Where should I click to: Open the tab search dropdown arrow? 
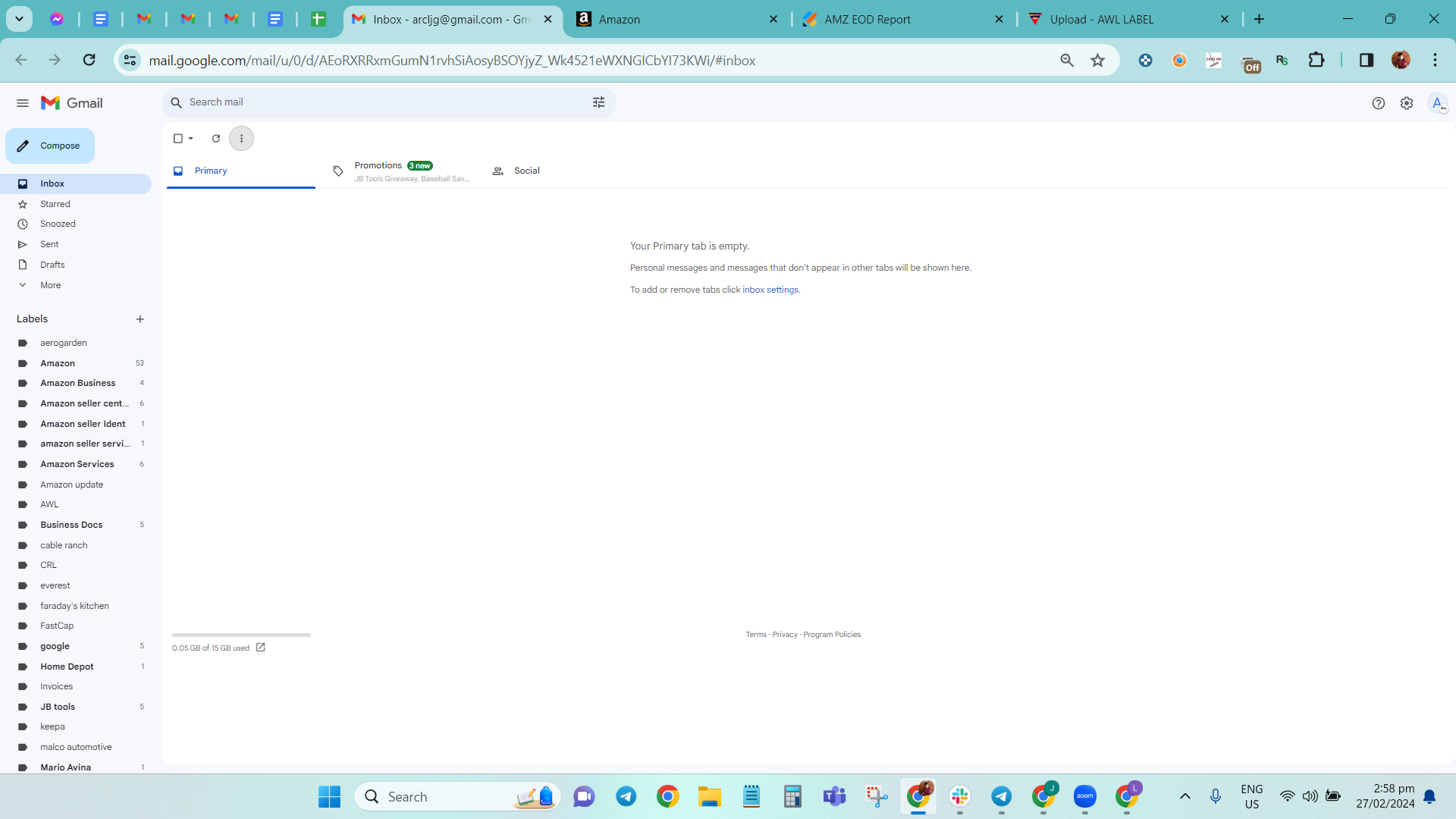[20, 19]
